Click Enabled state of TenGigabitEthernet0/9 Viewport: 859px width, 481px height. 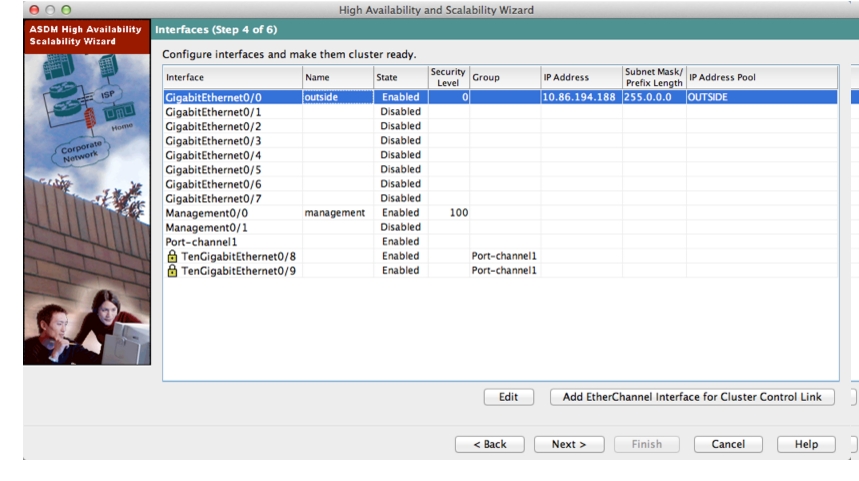(400, 271)
